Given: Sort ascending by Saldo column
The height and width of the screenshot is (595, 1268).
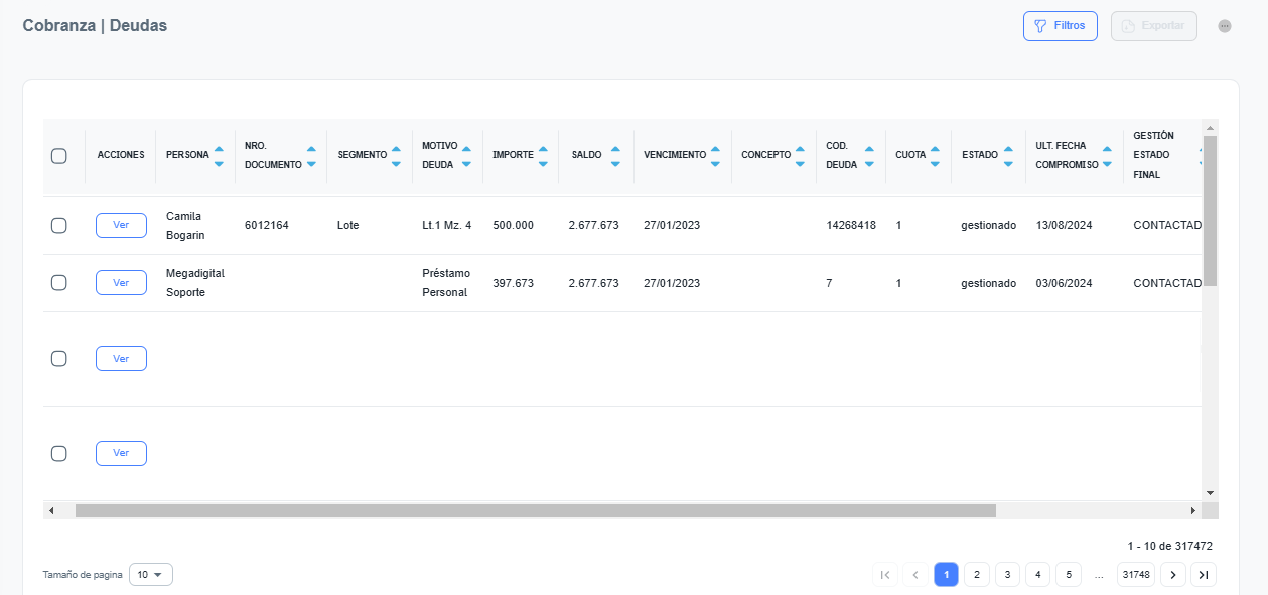Looking at the screenshot, I should click(615, 149).
